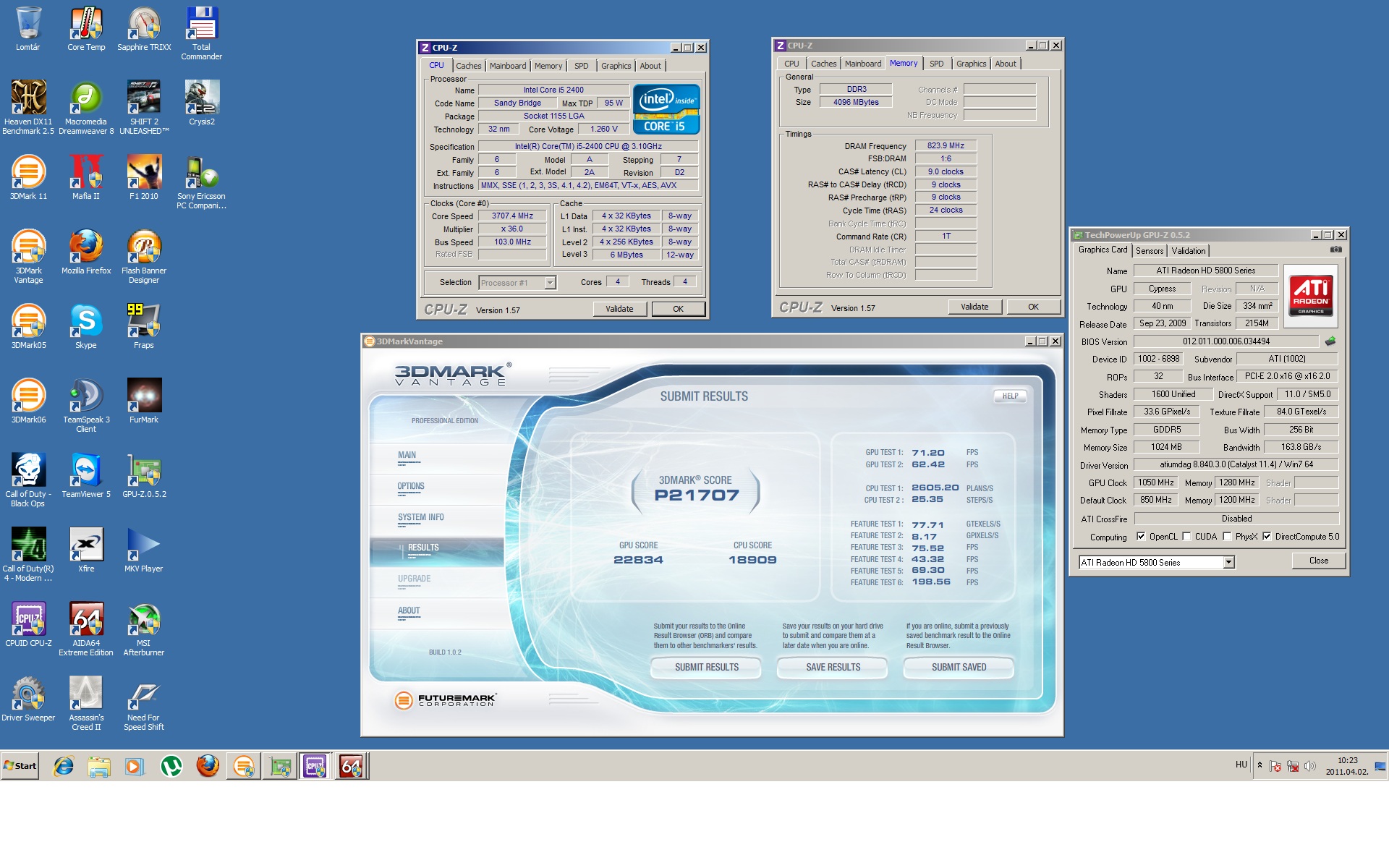Click the BIOS save chip icon in GPU-Z
The width and height of the screenshot is (1389, 868).
(x=1330, y=341)
